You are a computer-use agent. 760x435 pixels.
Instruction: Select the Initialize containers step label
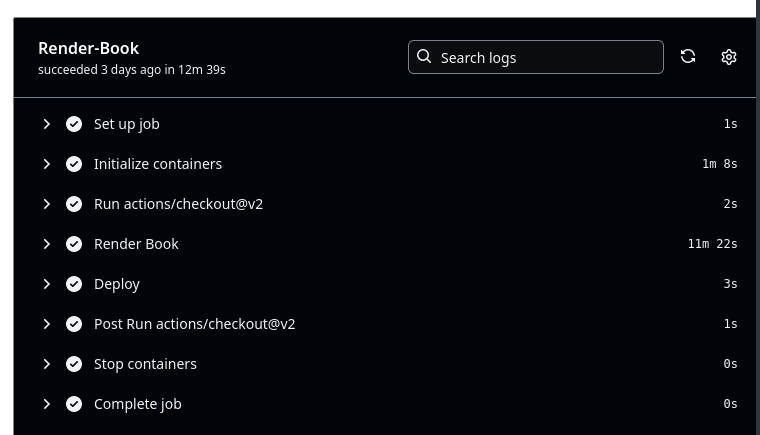pyautogui.click(x=158, y=164)
